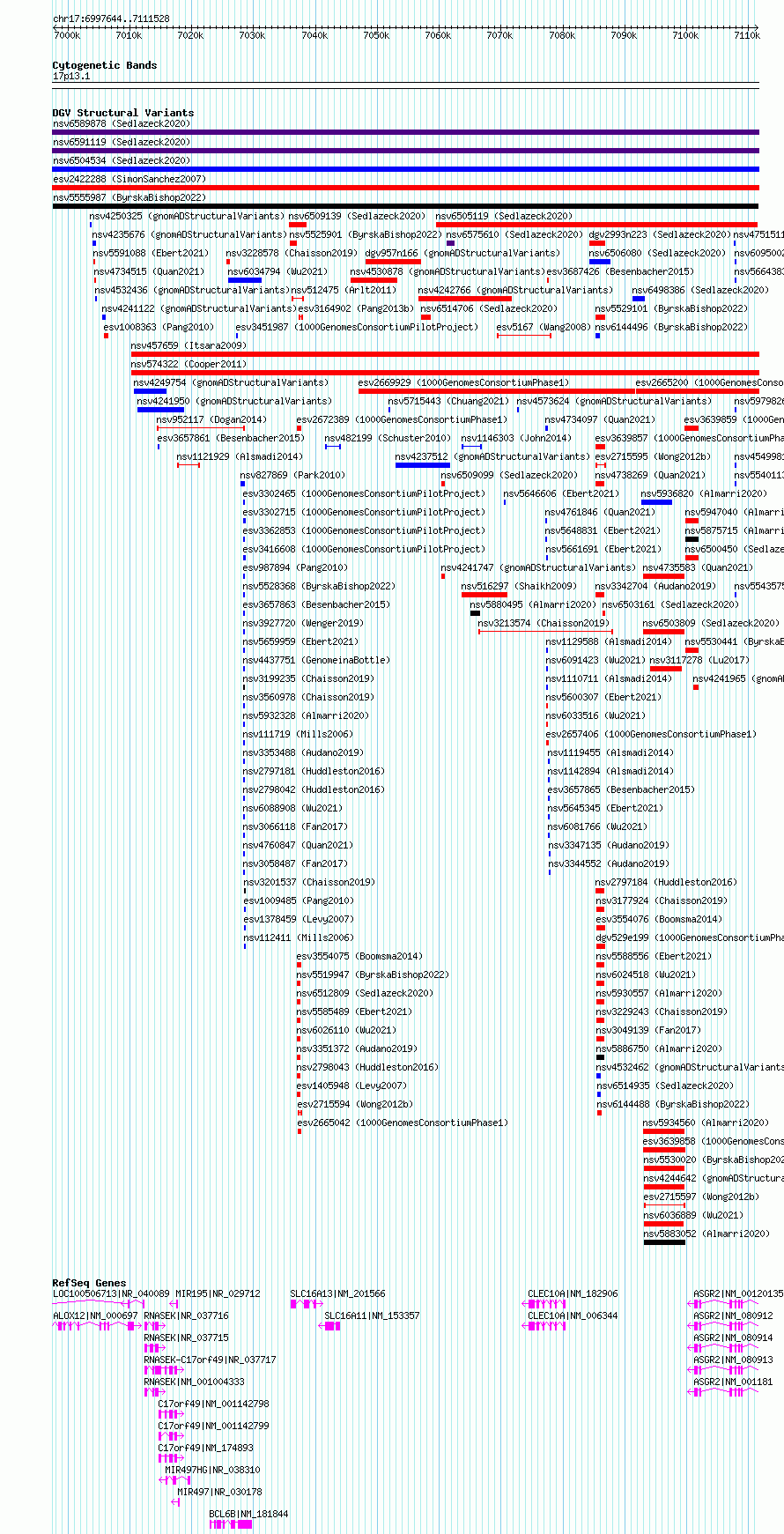Click nsv6509139 (Sedlazeck2020) label
Viewport: 784px width, 1534px height.
coord(358,216)
